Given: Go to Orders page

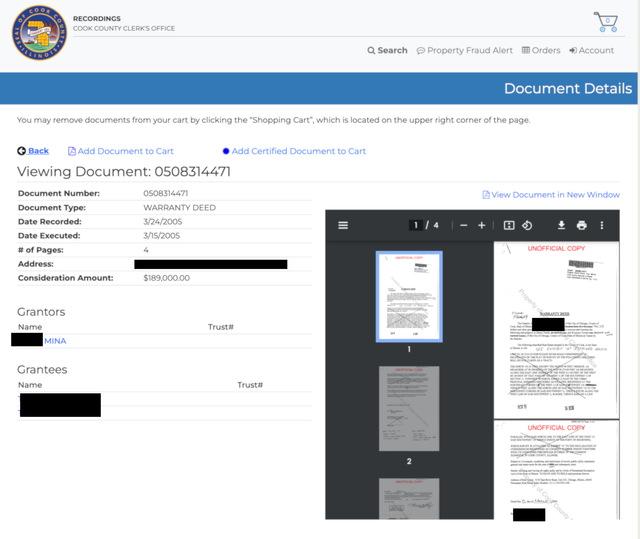Looking at the screenshot, I should (x=541, y=50).
